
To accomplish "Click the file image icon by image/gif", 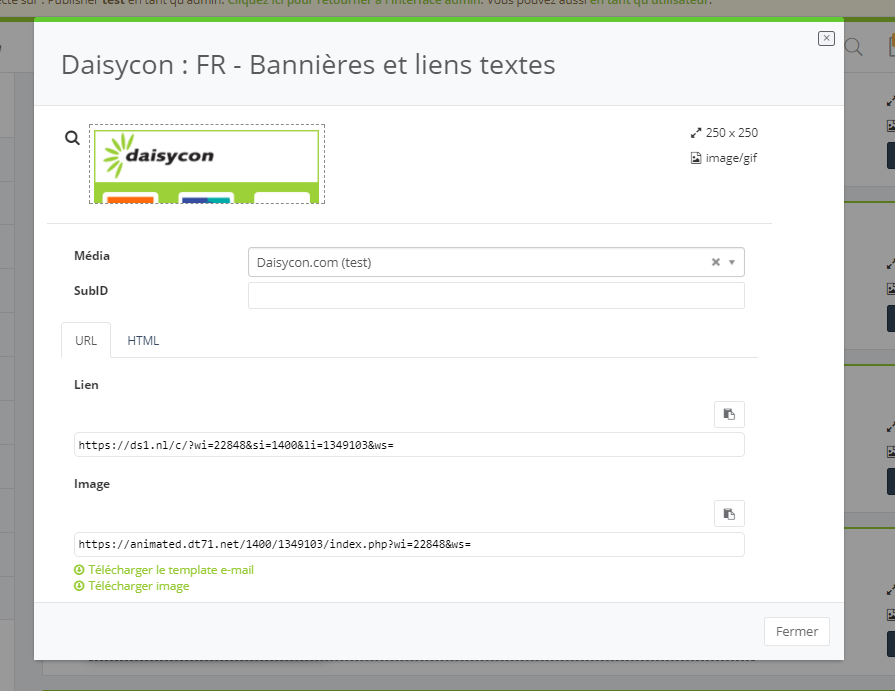I will pyautogui.click(x=696, y=158).
